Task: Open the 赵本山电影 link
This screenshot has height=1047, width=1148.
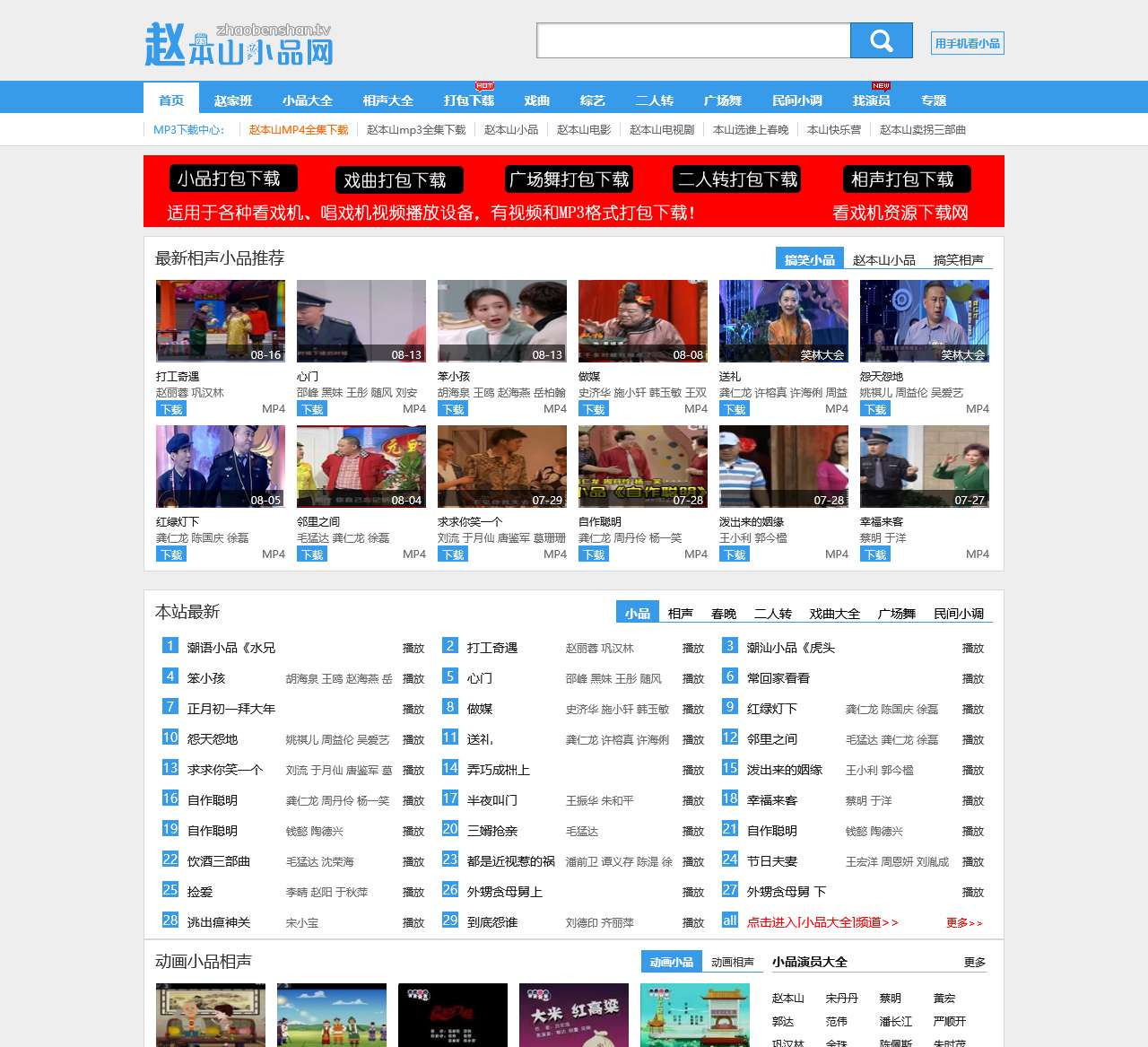Action: point(584,130)
